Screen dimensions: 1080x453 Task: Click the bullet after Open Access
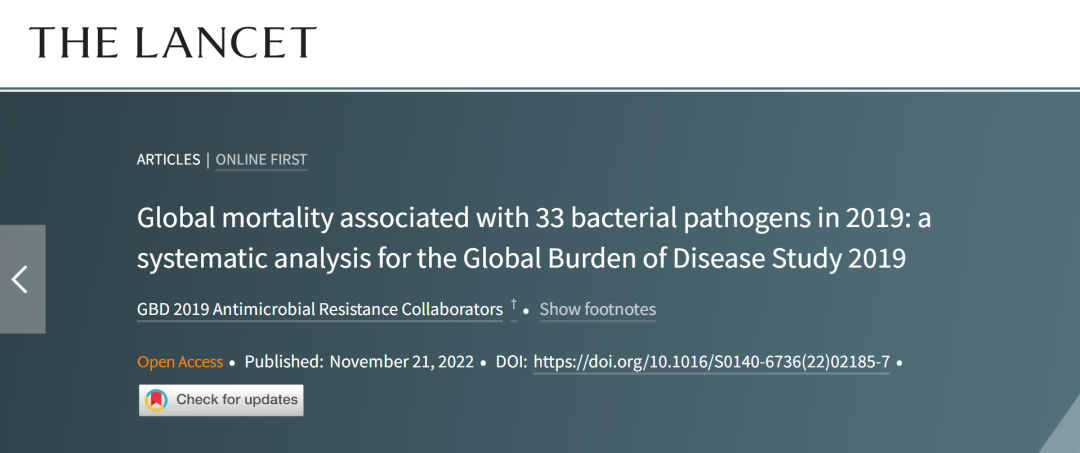click(232, 362)
